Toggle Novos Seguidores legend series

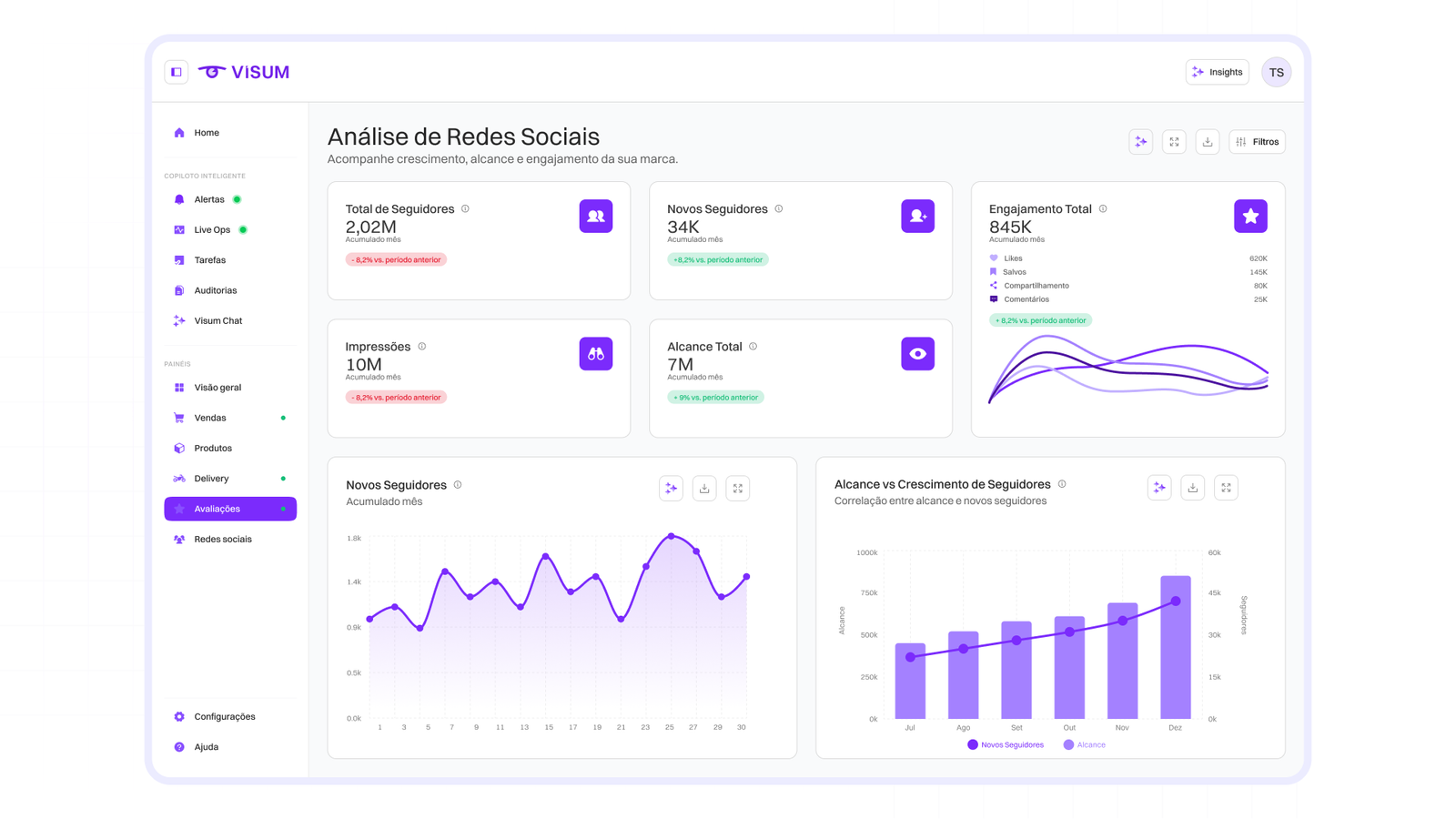(1006, 744)
